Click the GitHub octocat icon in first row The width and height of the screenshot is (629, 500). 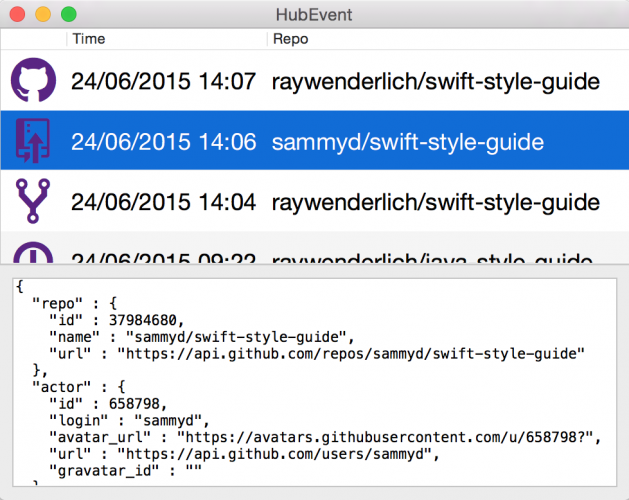pyautogui.click(x=34, y=82)
